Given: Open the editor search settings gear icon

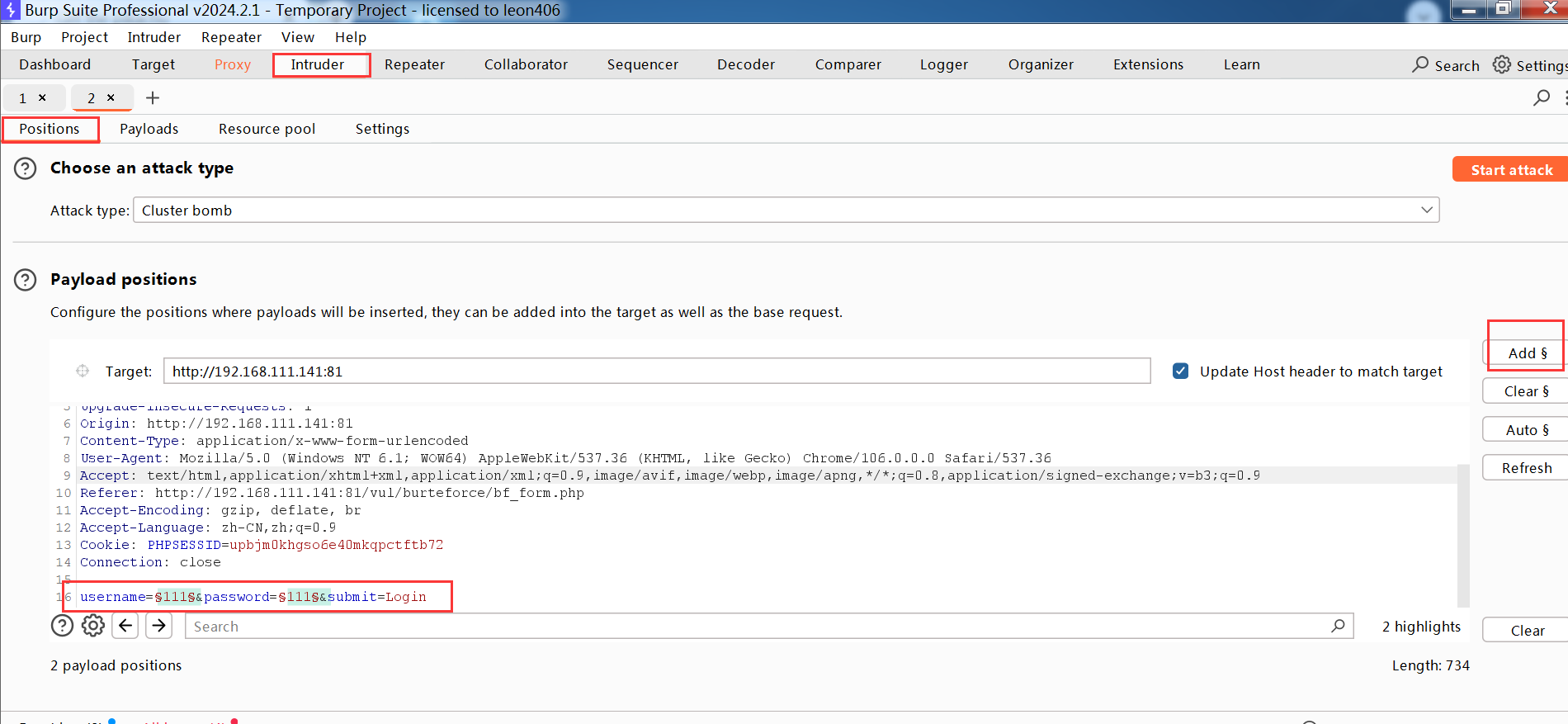Looking at the screenshot, I should pyautogui.click(x=93, y=626).
